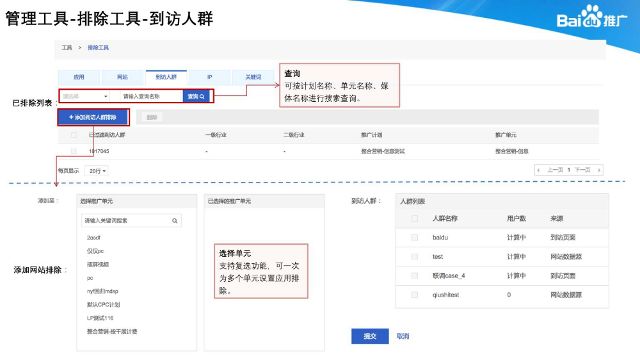The width and height of the screenshot is (640, 360).
Task: Open the 应用 tab
Action: (79, 77)
